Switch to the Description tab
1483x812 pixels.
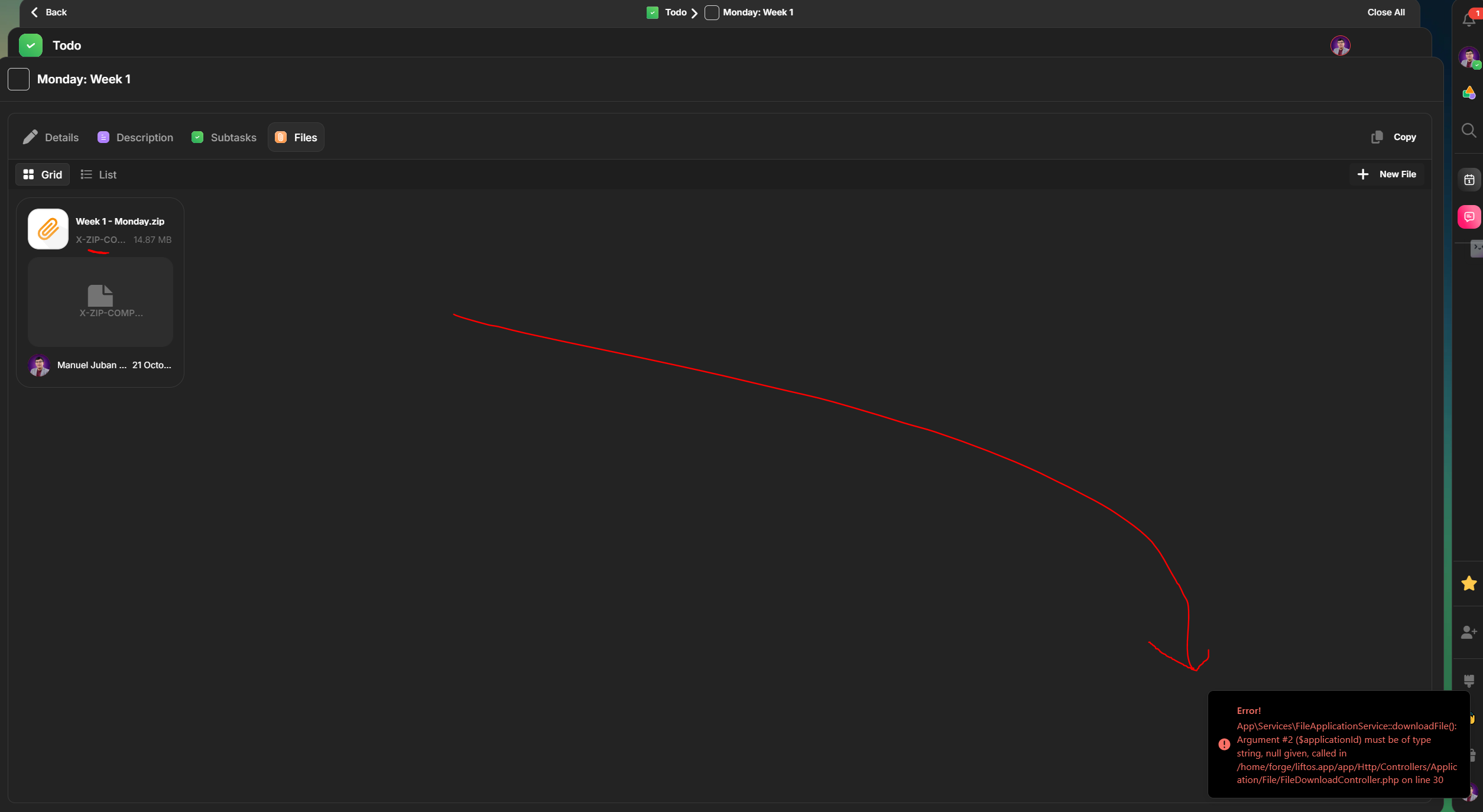tap(135, 137)
